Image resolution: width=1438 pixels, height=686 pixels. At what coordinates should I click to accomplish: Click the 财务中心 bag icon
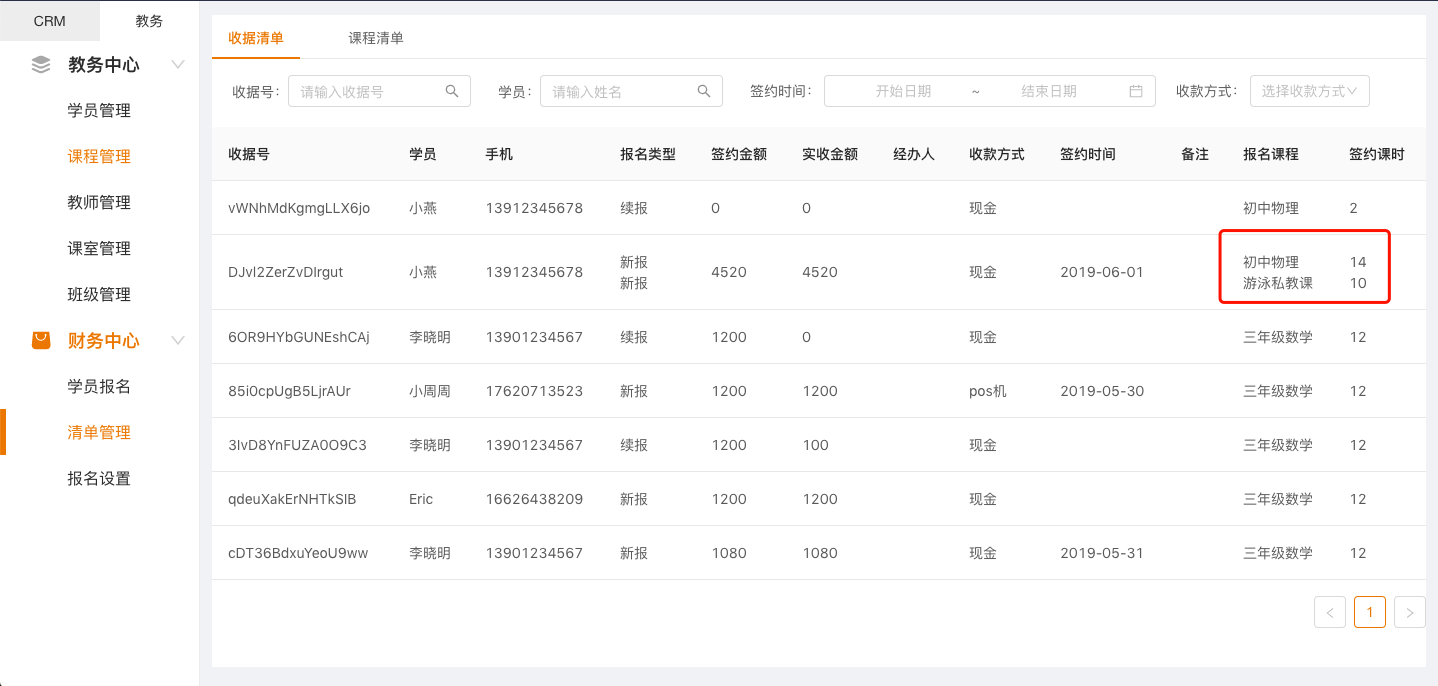pos(41,341)
